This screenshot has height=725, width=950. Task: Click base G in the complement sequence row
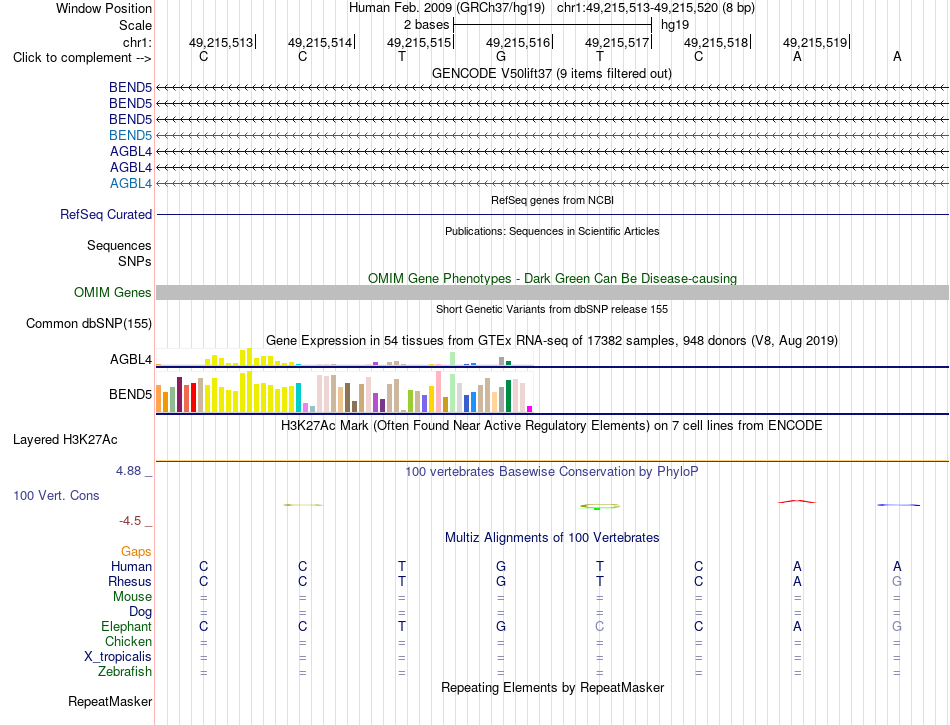click(500, 56)
